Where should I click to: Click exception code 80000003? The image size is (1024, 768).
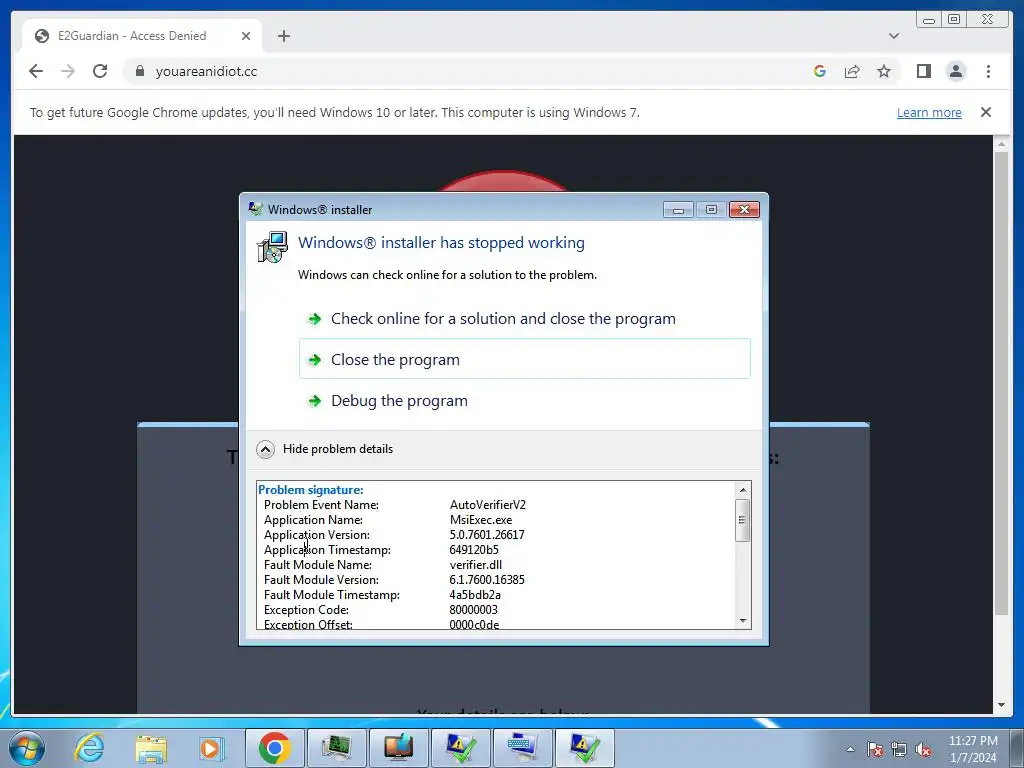[473, 610]
